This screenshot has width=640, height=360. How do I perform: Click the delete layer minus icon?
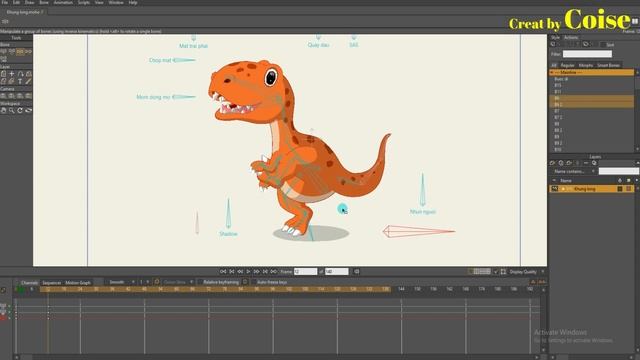pyautogui.click(x=586, y=163)
